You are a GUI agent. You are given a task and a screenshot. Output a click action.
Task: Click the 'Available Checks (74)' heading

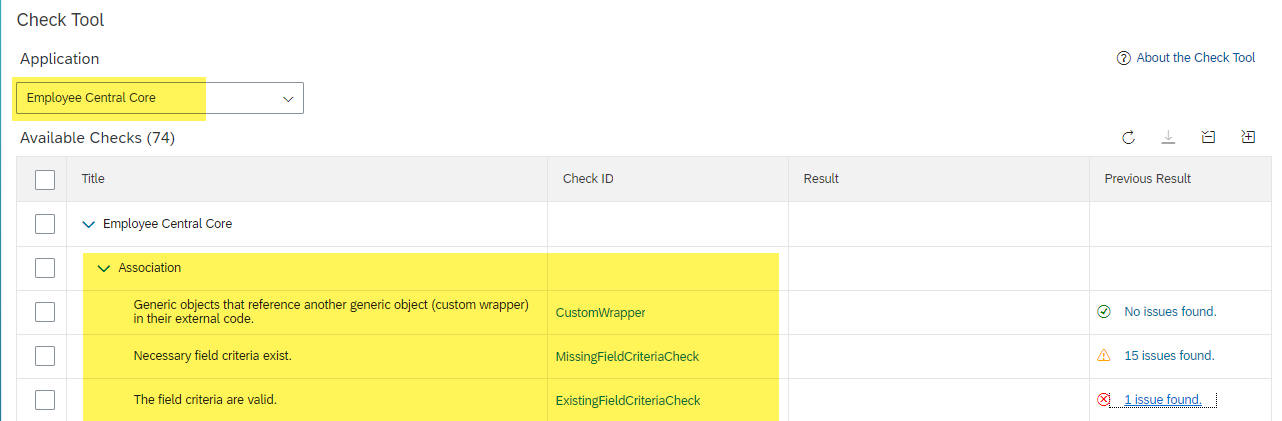coord(97,138)
